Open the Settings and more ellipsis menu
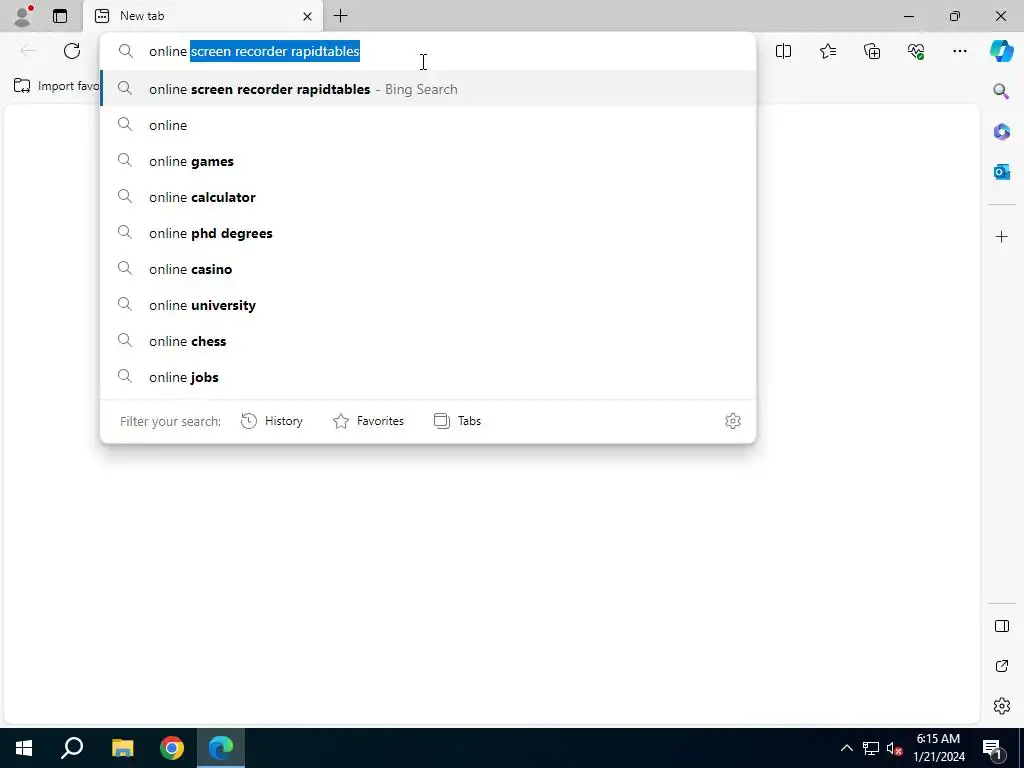The height and width of the screenshot is (768, 1024). click(959, 51)
